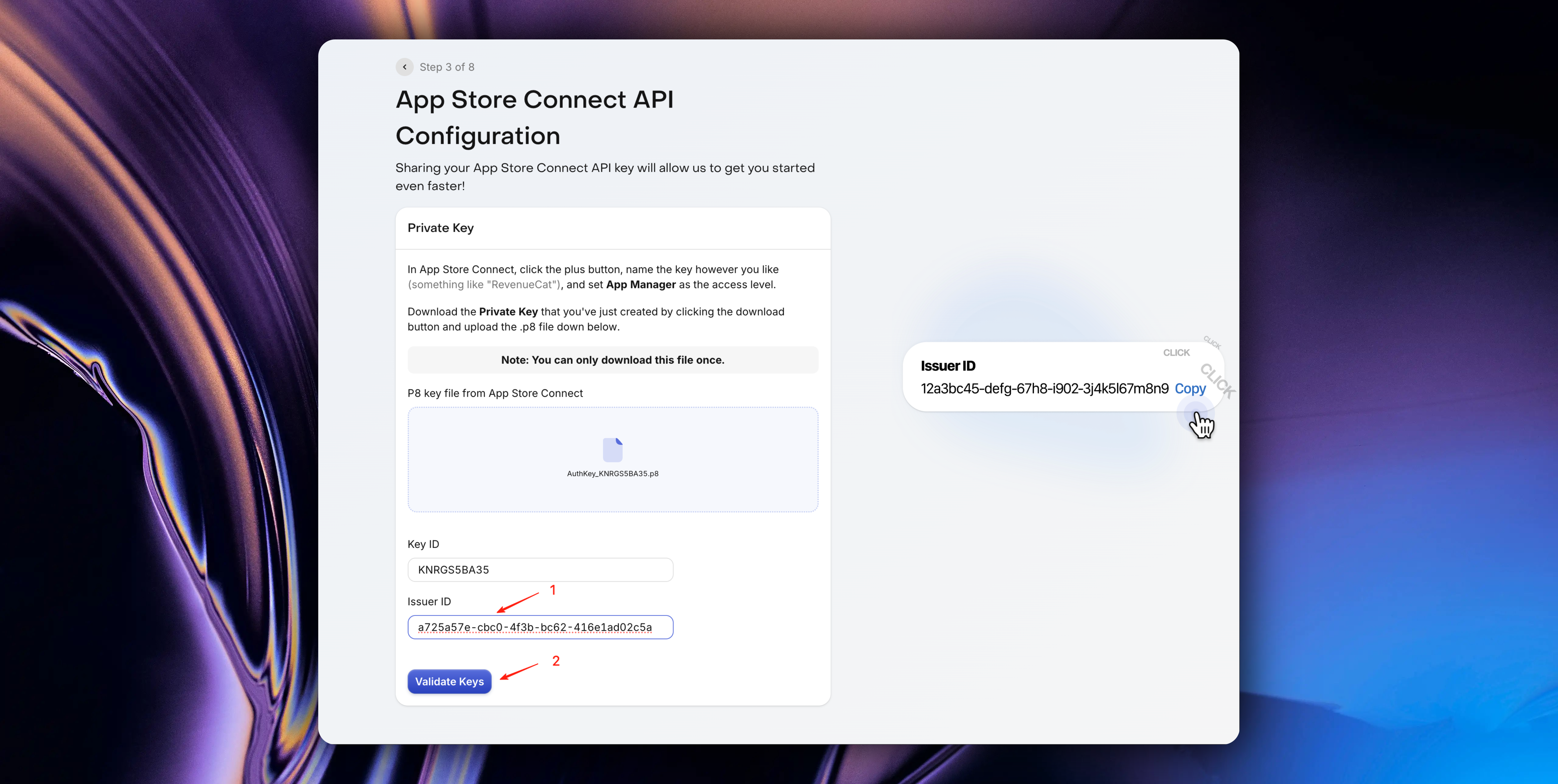Click the Copy link beside Issuer ID
The width and height of the screenshot is (1558, 784).
click(x=1190, y=389)
